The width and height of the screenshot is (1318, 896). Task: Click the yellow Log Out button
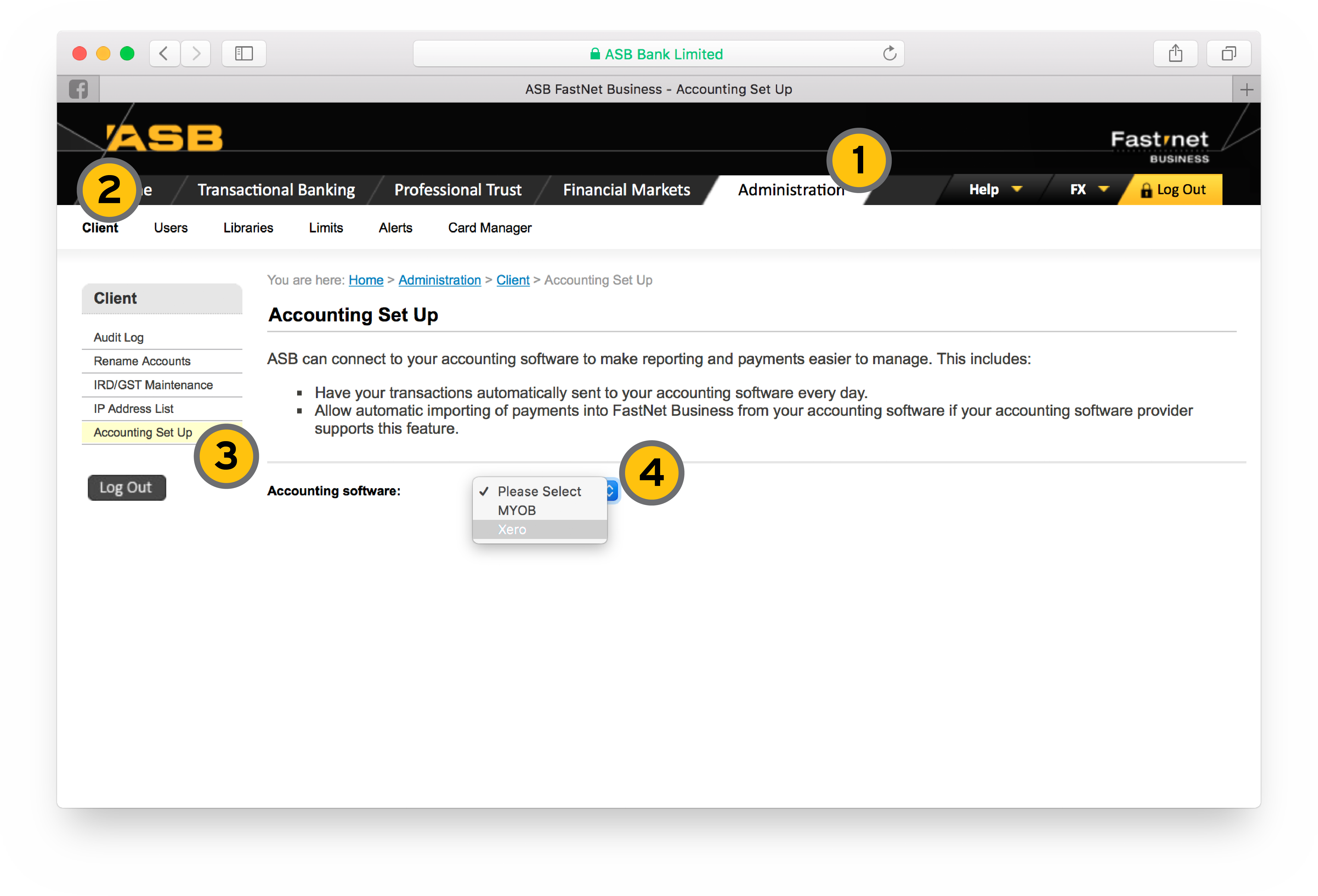tap(1173, 189)
